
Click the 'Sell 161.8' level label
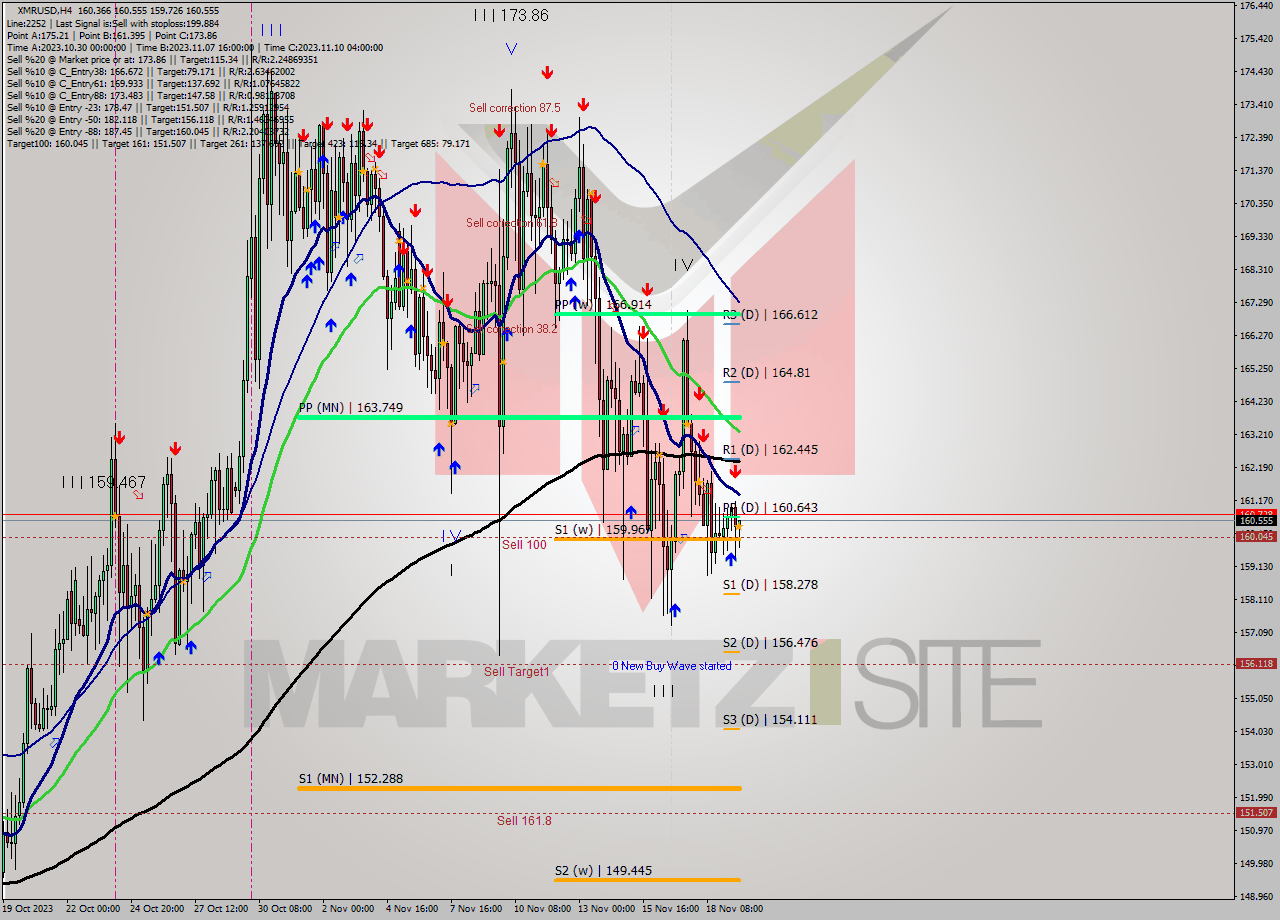point(524,820)
